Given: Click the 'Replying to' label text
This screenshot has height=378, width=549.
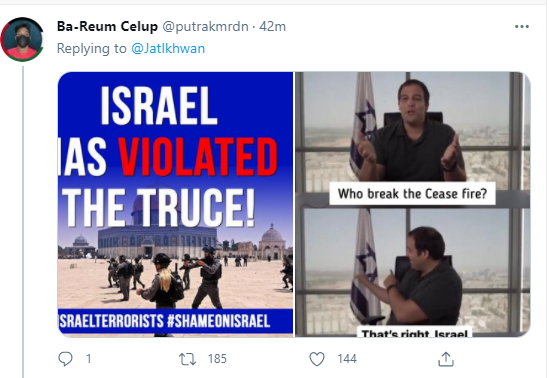Looking at the screenshot, I should tap(92, 48).
